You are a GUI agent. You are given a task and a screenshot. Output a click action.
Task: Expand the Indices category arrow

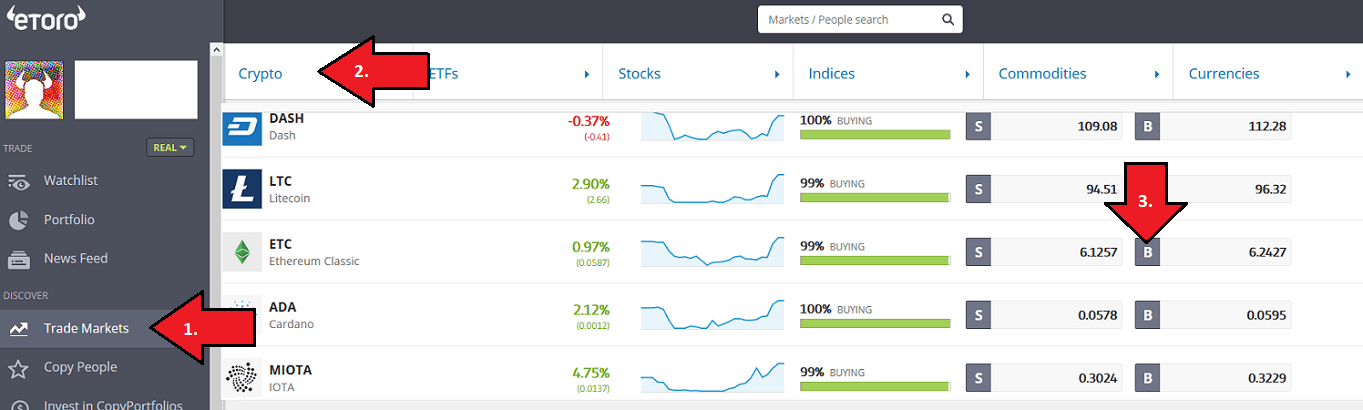pyautogui.click(x=967, y=74)
